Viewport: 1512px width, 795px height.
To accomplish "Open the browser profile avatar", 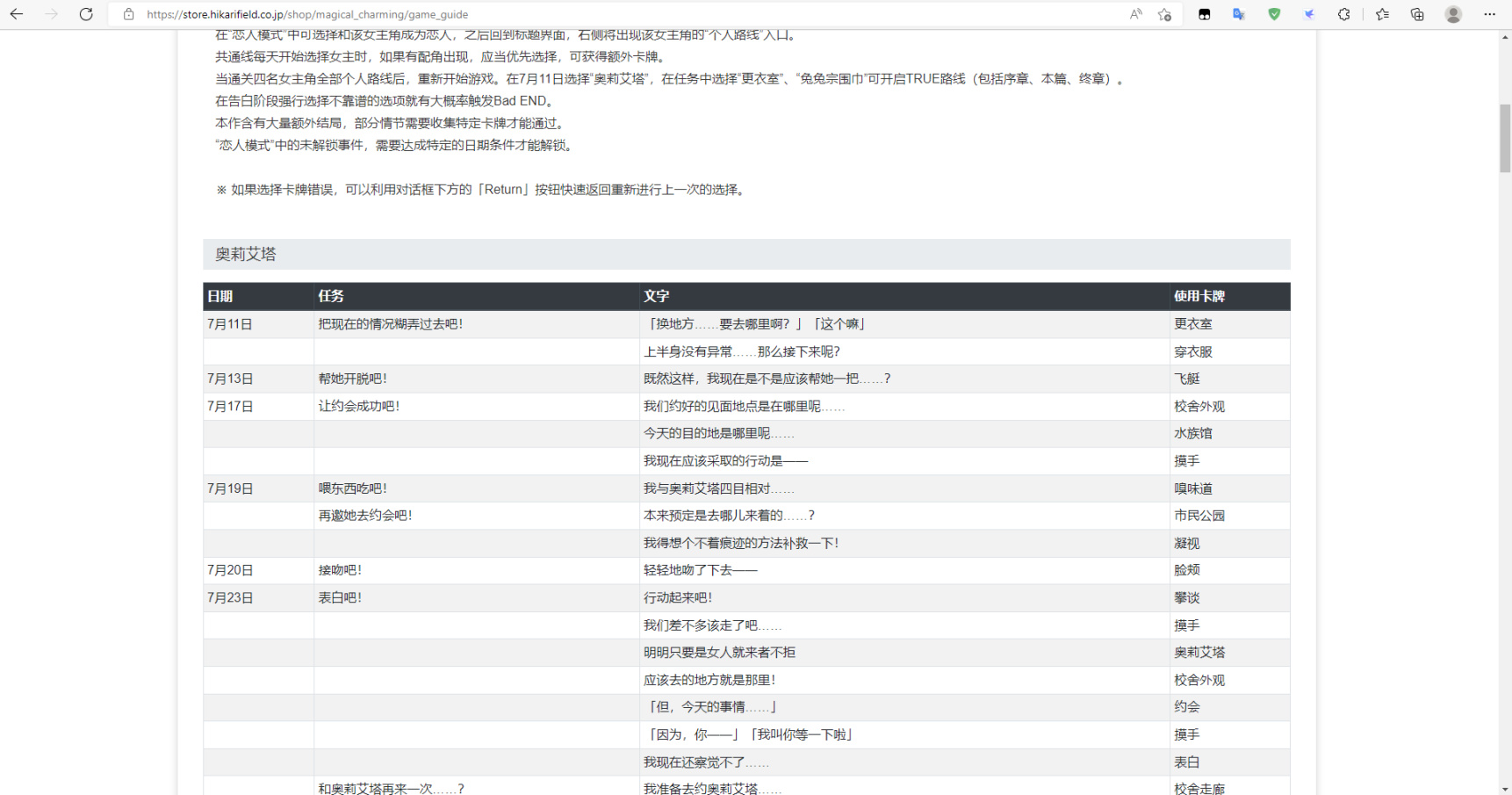I will pos(1453,14).
